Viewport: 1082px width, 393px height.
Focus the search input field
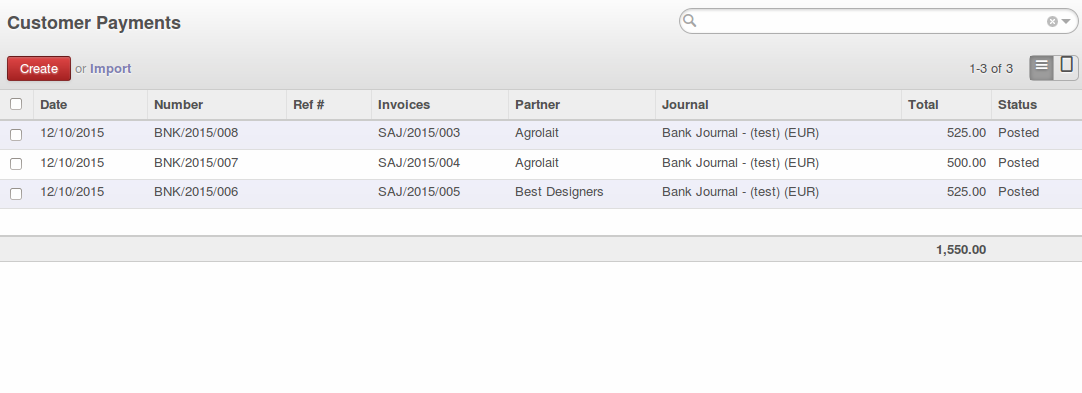coord(871,21)
